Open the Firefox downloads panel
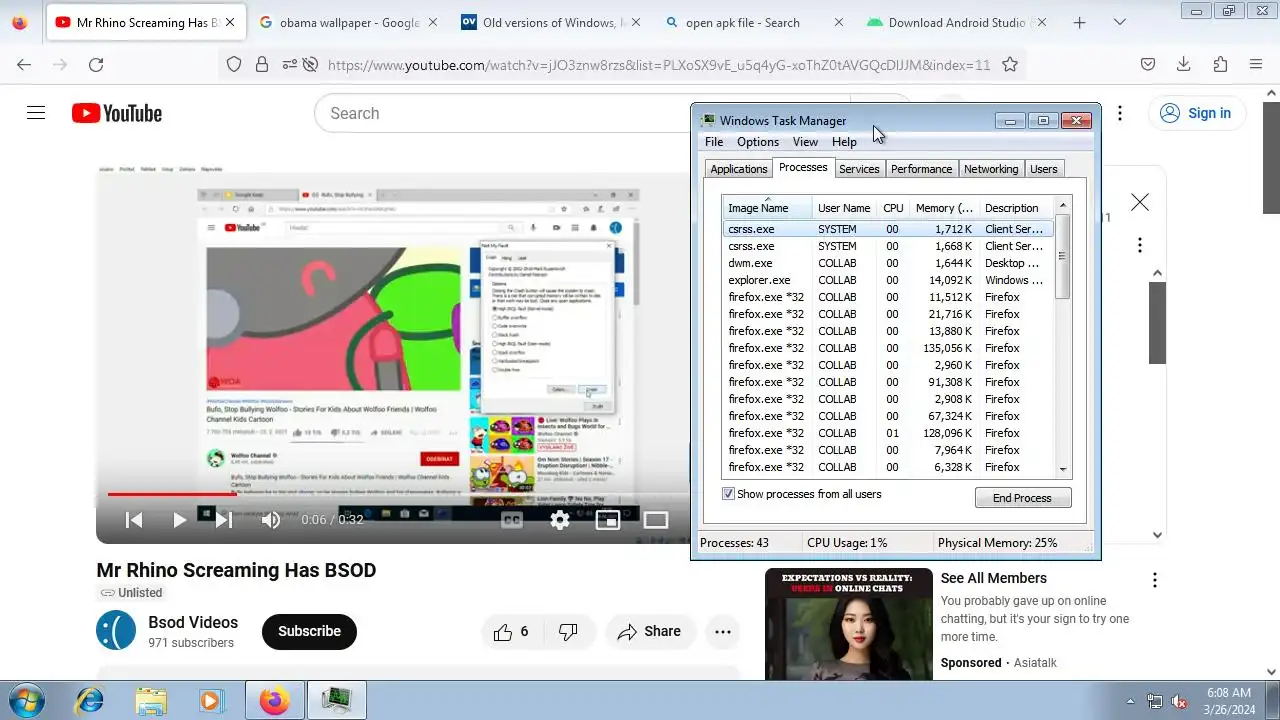 (1184, 64)
